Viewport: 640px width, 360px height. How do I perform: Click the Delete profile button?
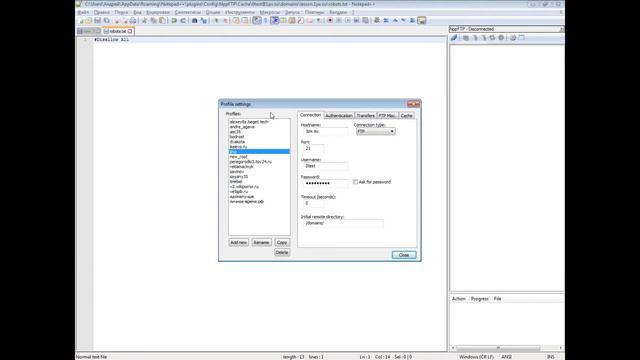pyautogui.click(x=282, y=252)
